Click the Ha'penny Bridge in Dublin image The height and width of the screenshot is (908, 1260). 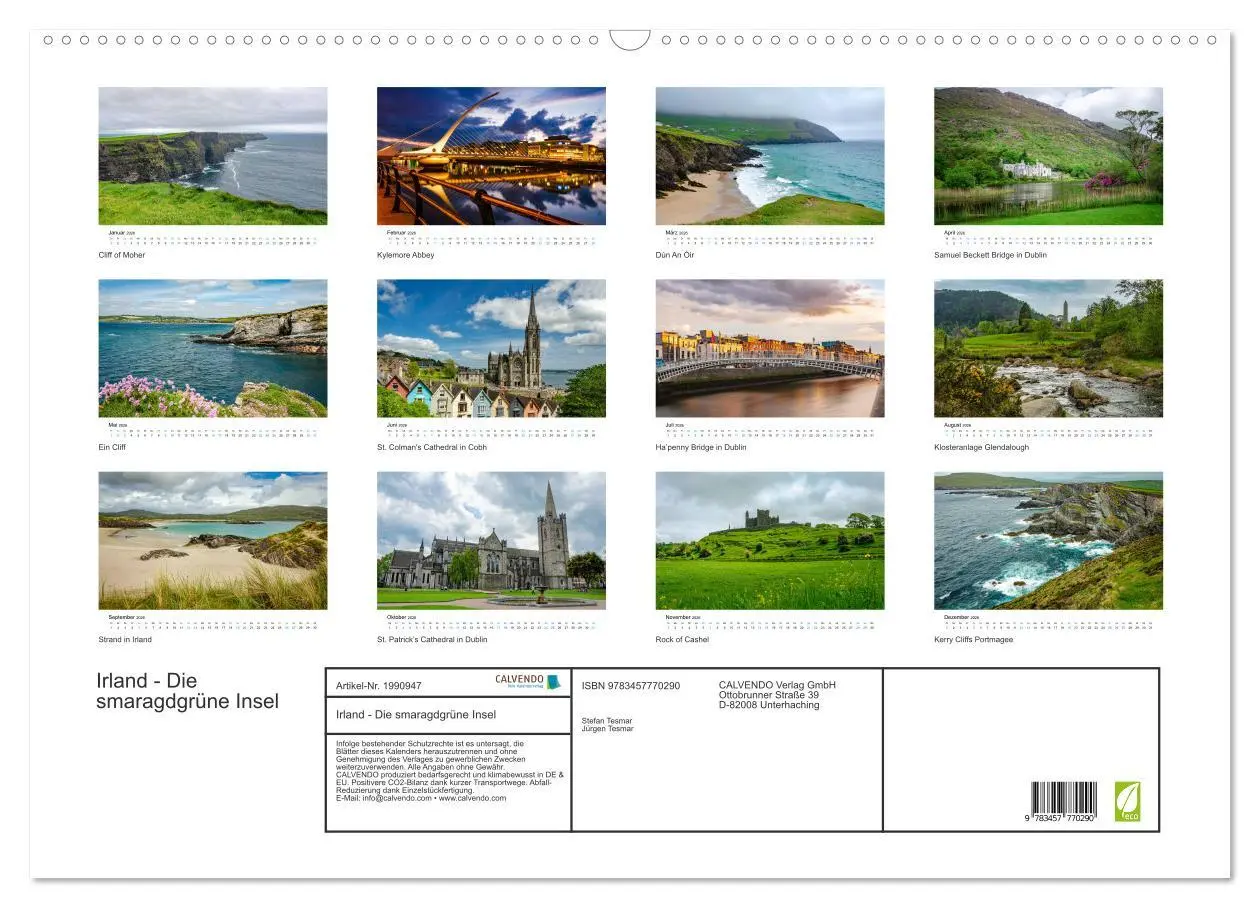770,347
